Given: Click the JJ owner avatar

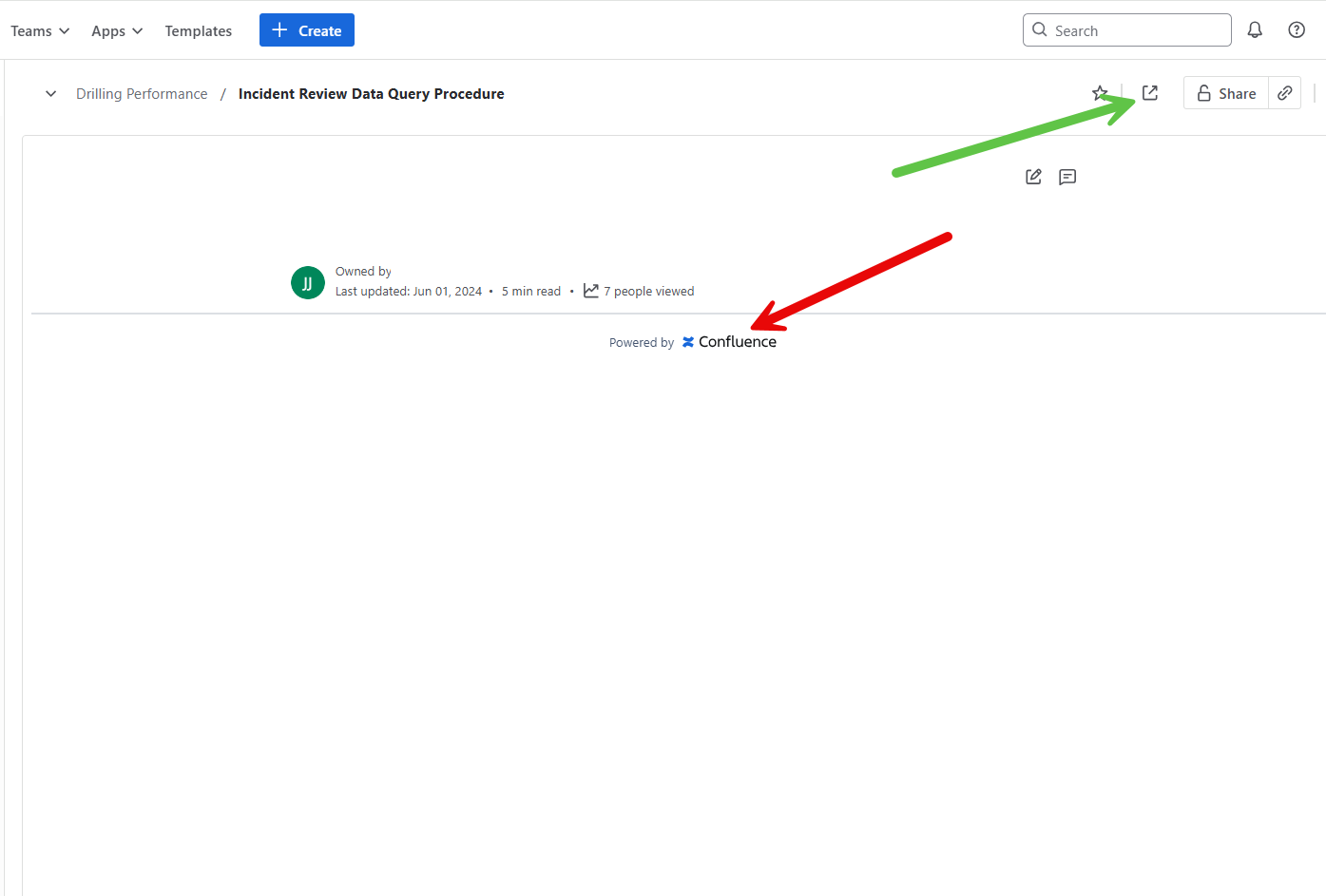Looking at the screenshot, I should pos(308,283).
